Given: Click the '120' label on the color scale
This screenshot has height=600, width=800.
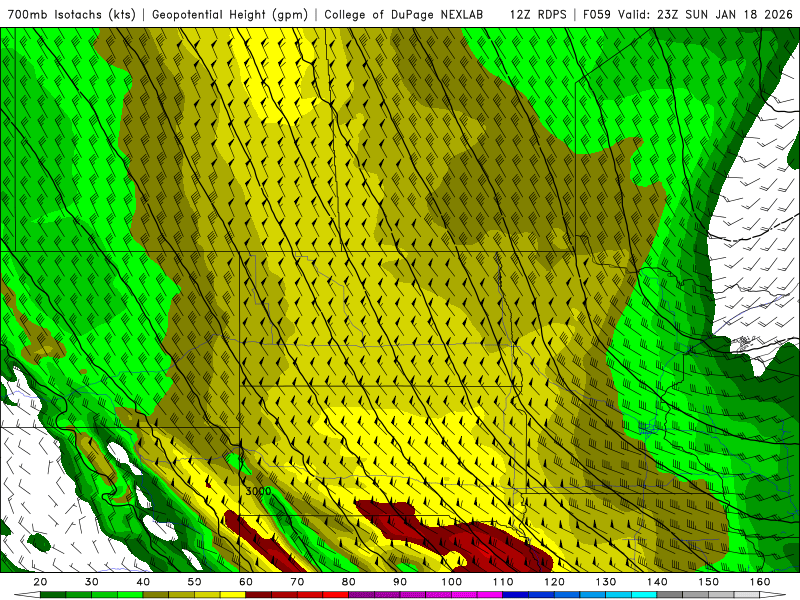Looking at the screenshot, I should click(555, 582).
